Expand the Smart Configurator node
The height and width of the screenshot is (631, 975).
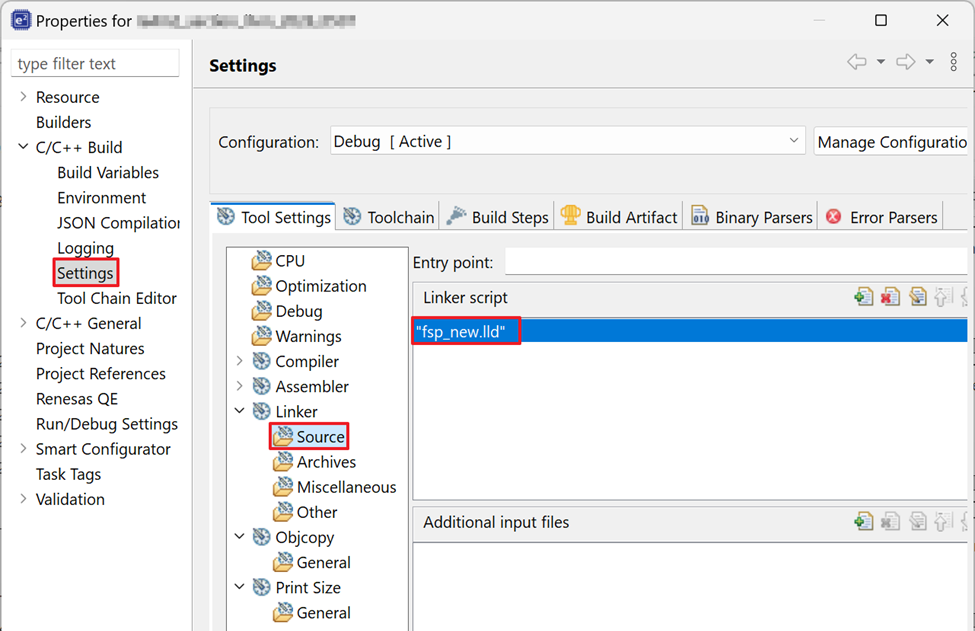[23, 448]
